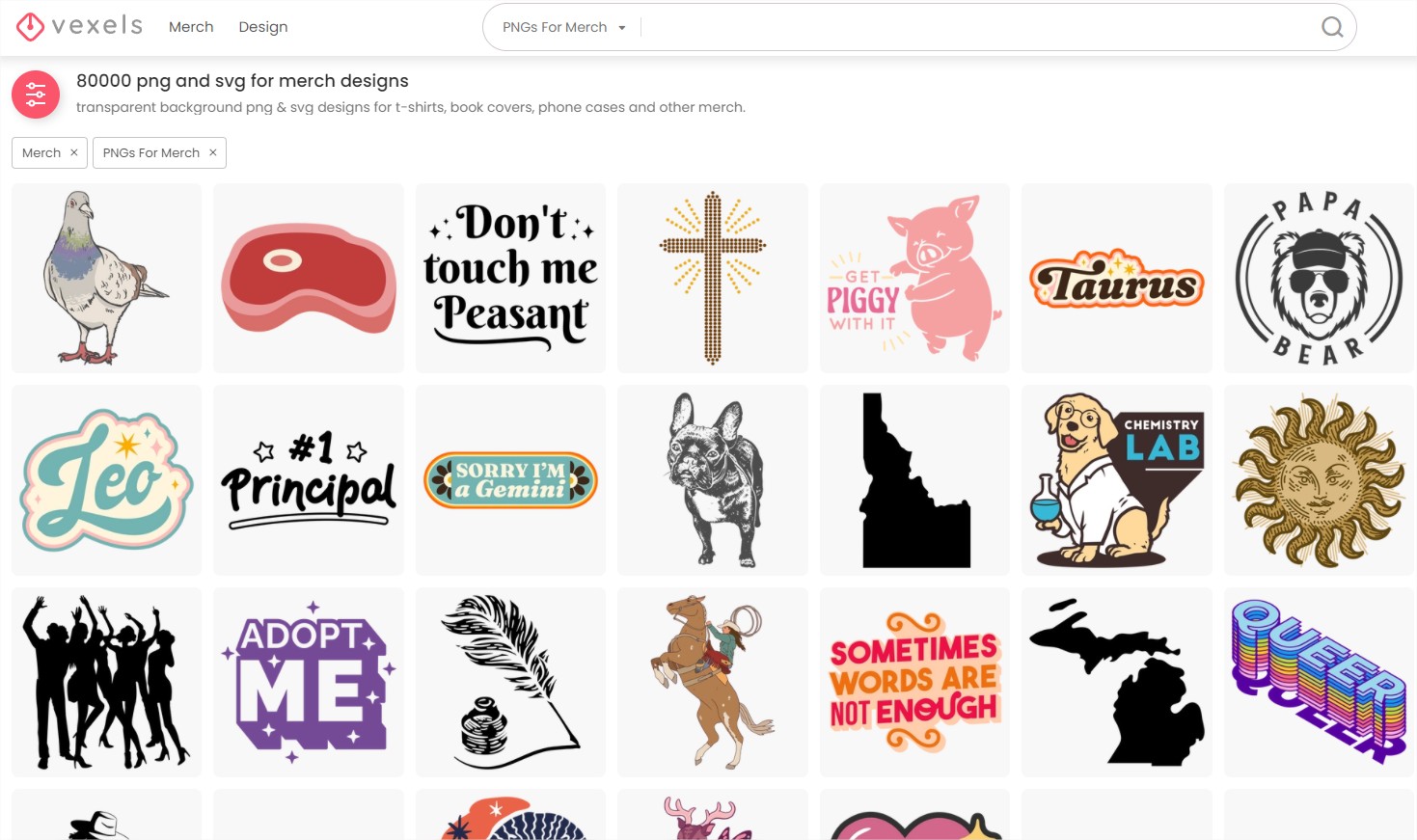Open the dancing crowd silhouette design
The image size is (1417, 840).
click(107, 682)
